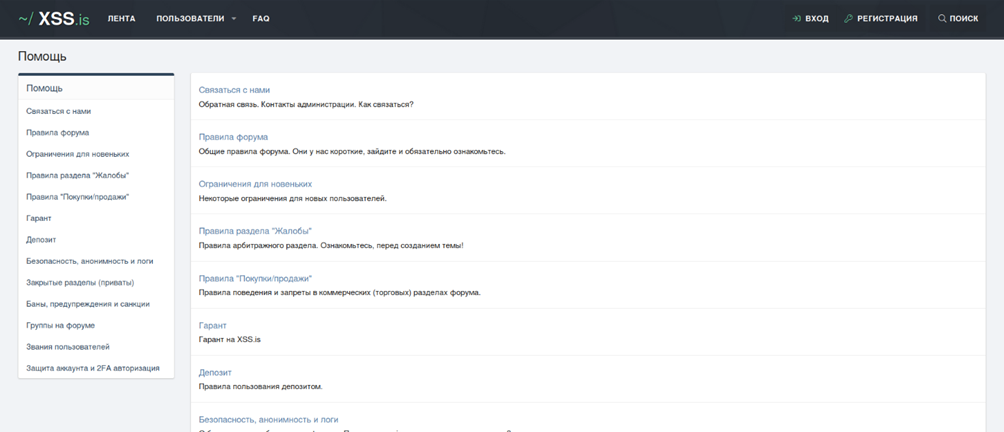1004x432 pixels.
Task: Select 'Защита аккаунта и 2FA авторизация'
Action: pos(92,368)
